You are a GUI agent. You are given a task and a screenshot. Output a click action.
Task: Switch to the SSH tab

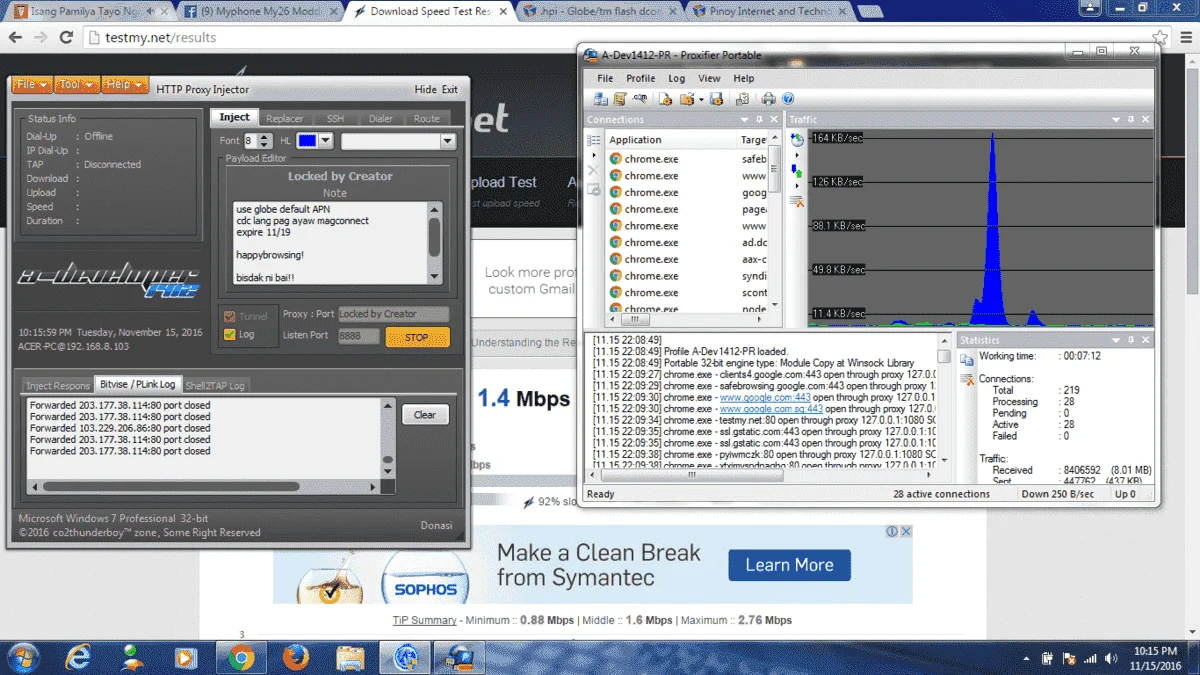[x=335, y=118]
